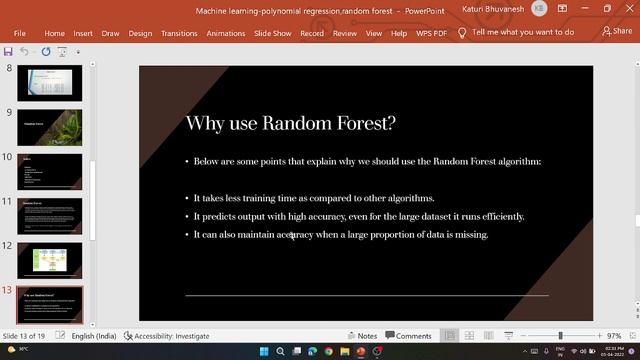Screen dimensions: 640x360
Task: Click the 'Why use Random Forest?' title
Action: click(291, 123)
